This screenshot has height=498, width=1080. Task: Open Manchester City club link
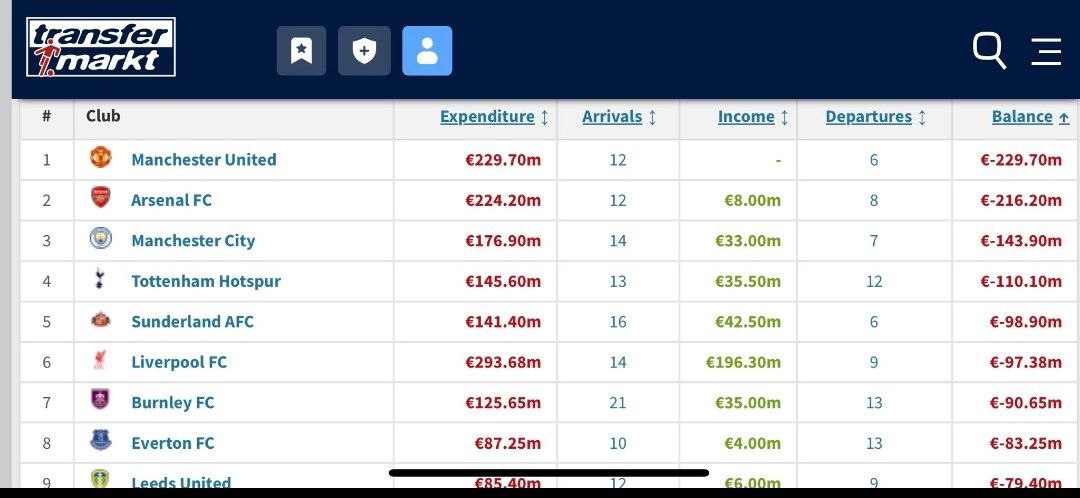pos(193,240)
